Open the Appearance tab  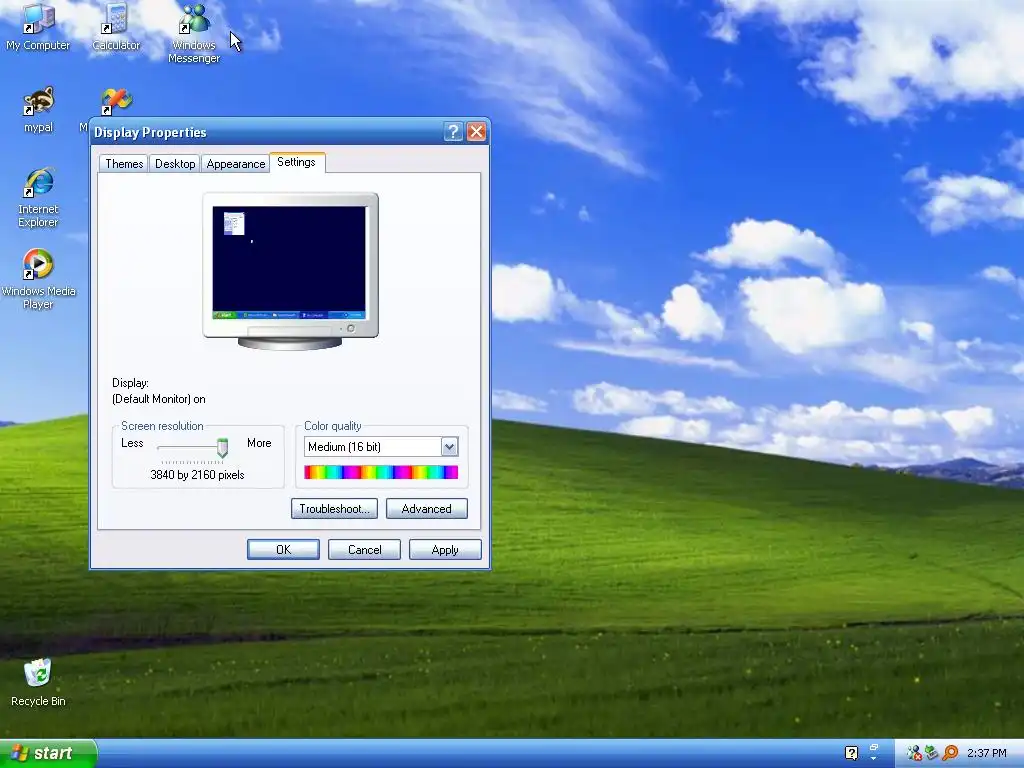[236, 164]
